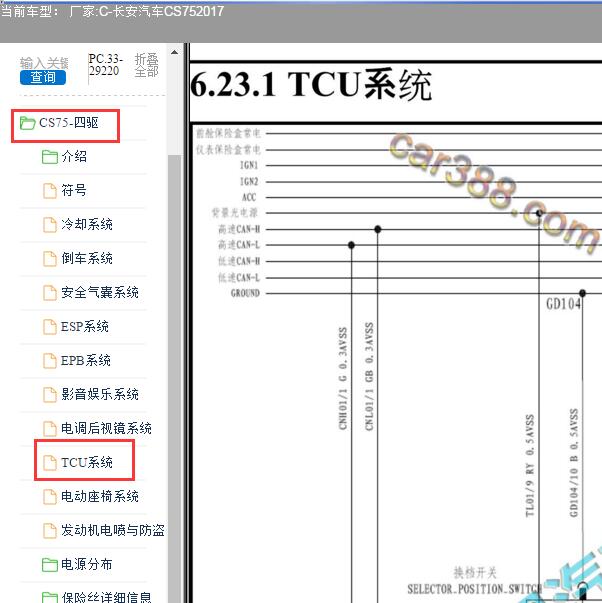Select the TCU系统 tree item
The image size is (602, 603).
point(87,462)
